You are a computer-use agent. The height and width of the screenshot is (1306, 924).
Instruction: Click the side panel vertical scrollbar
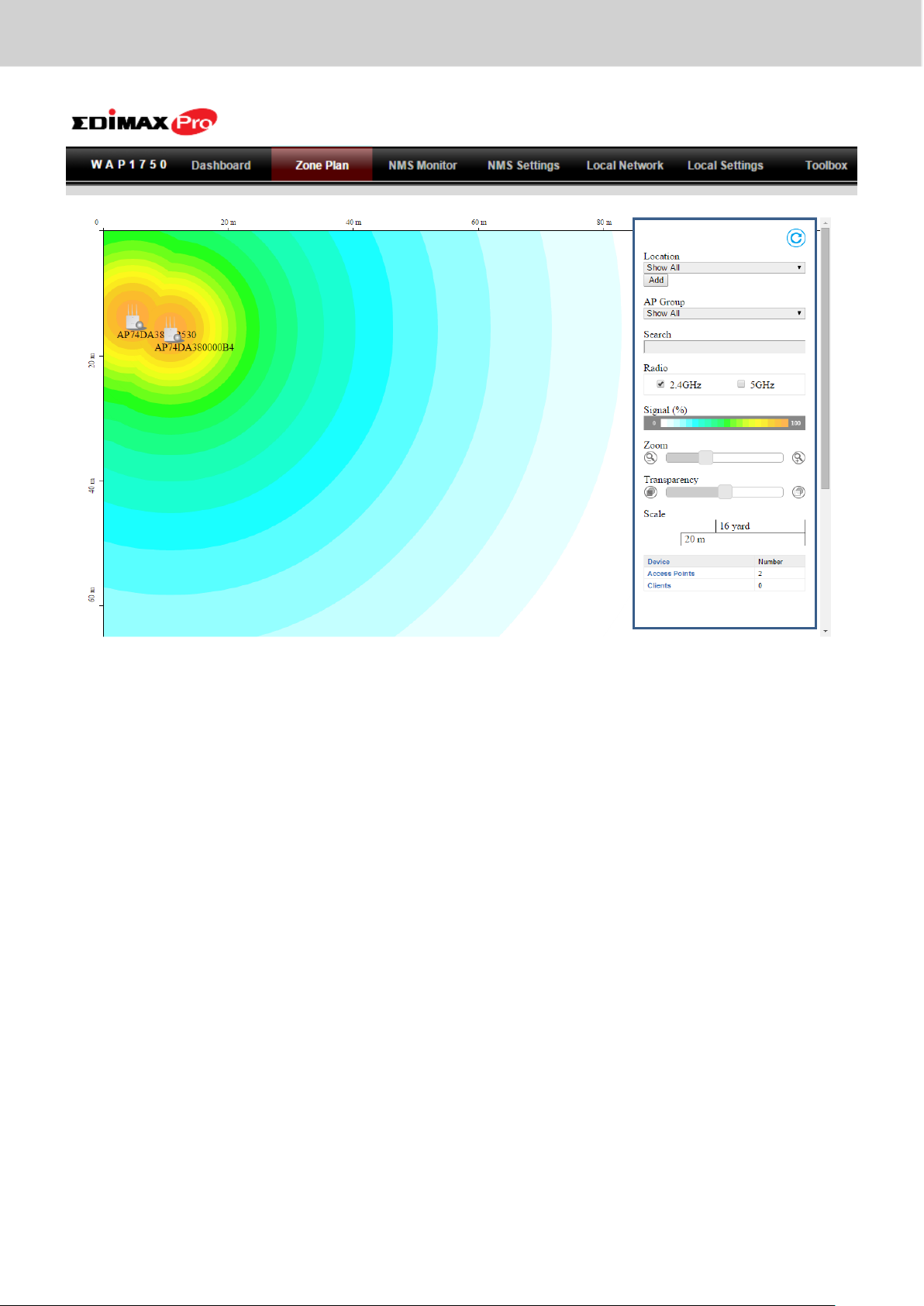pos(825,358)
